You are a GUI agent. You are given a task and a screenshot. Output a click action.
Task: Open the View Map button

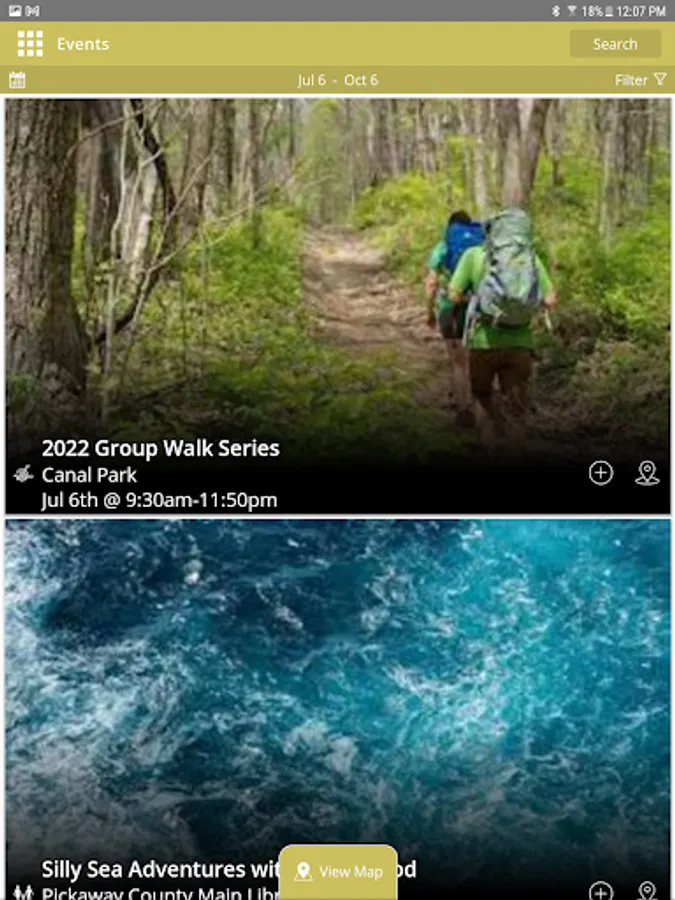338,871
